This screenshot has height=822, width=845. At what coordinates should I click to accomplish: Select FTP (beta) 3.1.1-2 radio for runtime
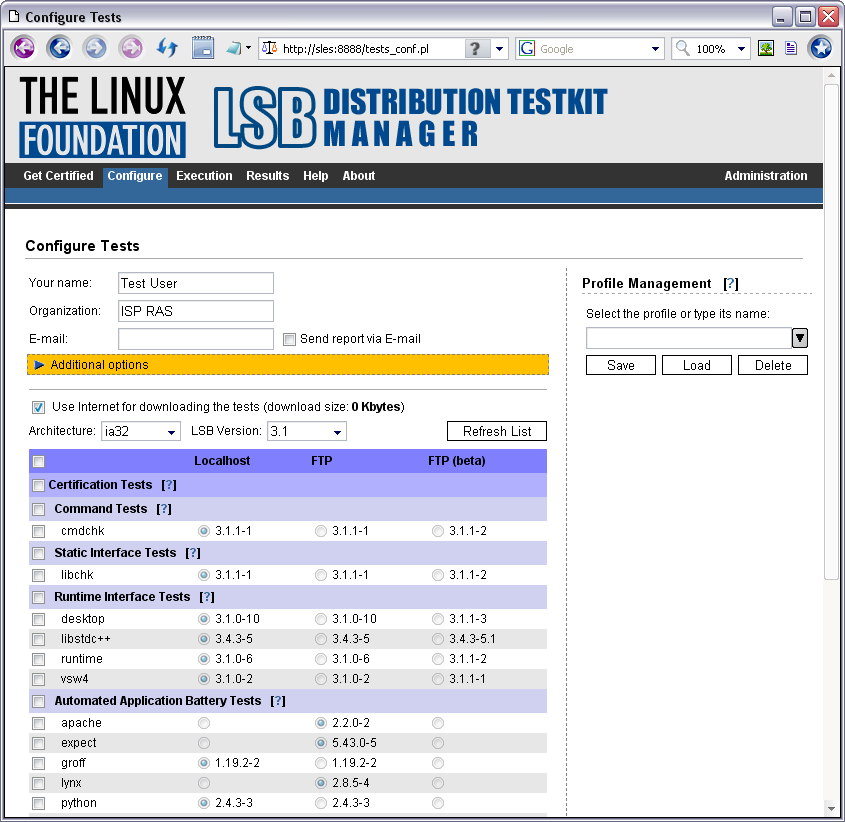[438, 659]
